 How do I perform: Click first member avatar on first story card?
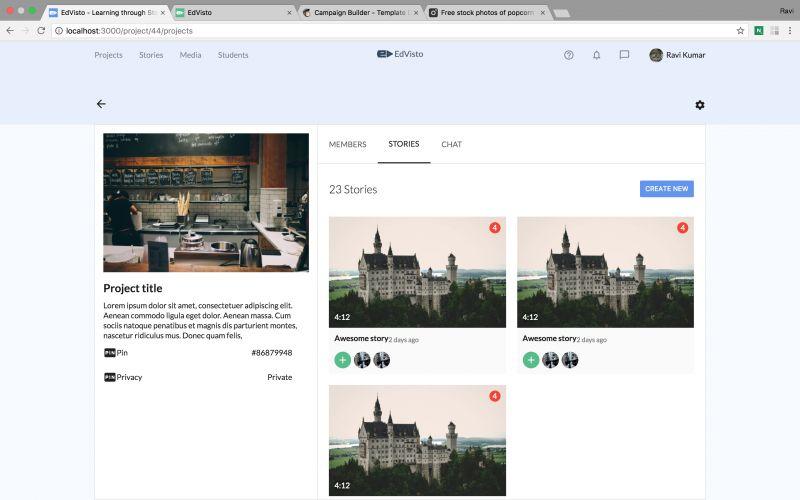(x=362, y=360)
